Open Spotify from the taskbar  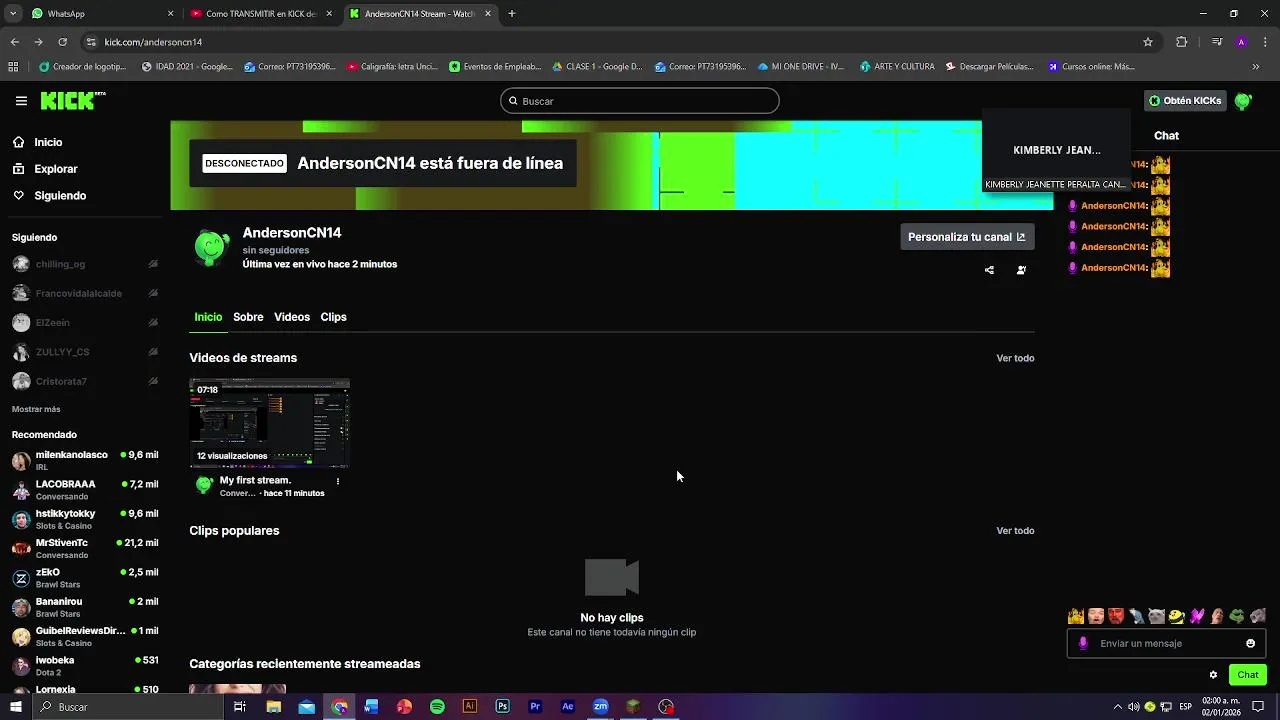[437, 707]
